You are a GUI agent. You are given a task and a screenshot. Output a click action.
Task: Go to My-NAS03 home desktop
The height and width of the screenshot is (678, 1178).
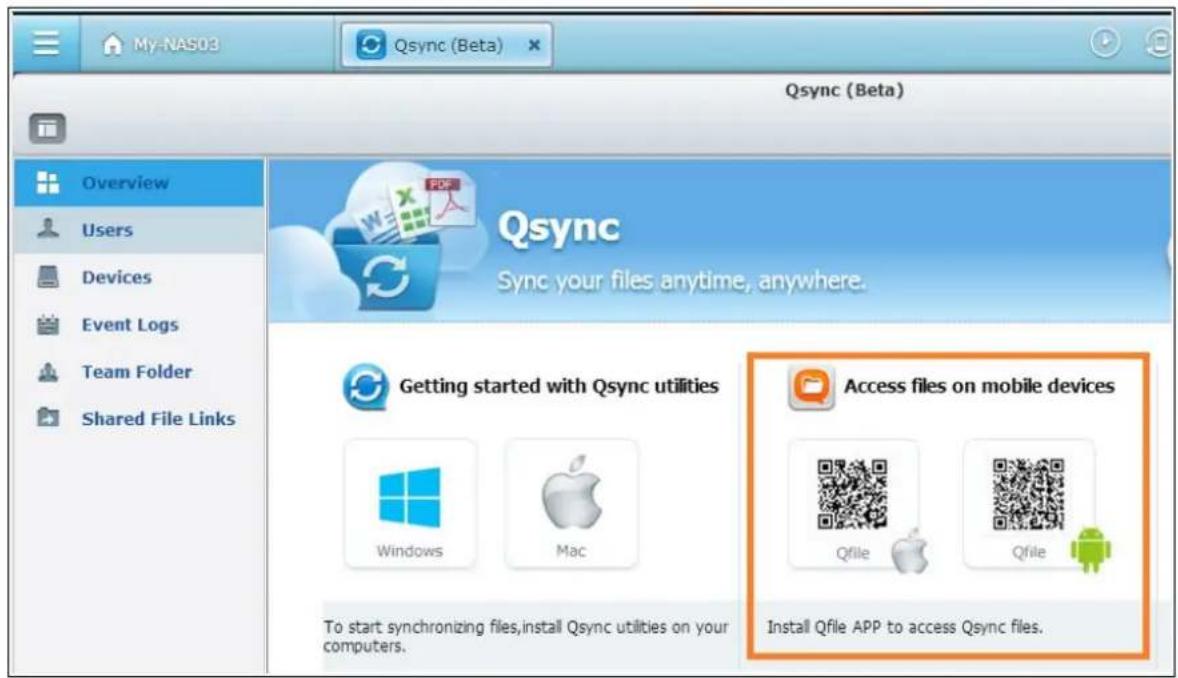click(160, 44)
